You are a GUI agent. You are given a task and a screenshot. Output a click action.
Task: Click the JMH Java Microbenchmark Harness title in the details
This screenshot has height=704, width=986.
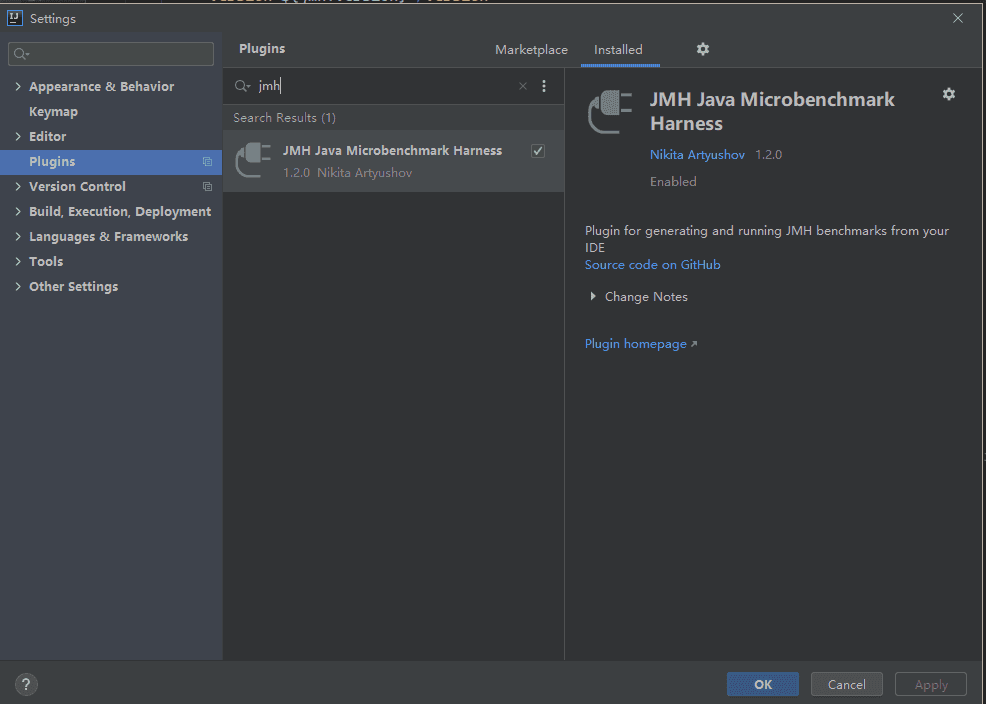click(x=772, y=111)
